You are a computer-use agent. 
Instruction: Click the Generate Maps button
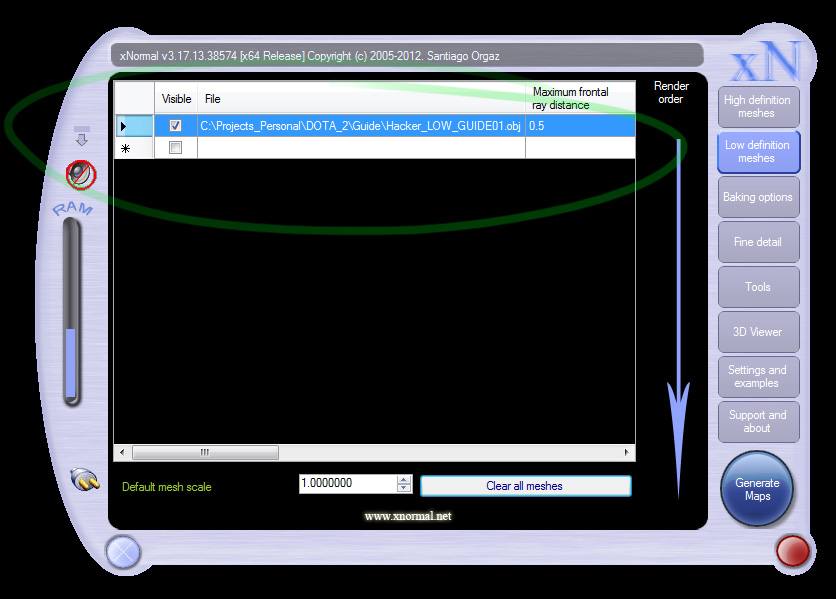coord(757,489)
